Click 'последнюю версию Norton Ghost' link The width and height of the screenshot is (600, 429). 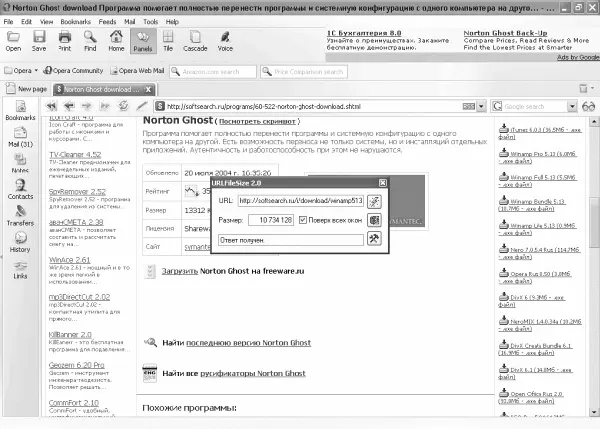pyautogui.click(x=248, y=343)
